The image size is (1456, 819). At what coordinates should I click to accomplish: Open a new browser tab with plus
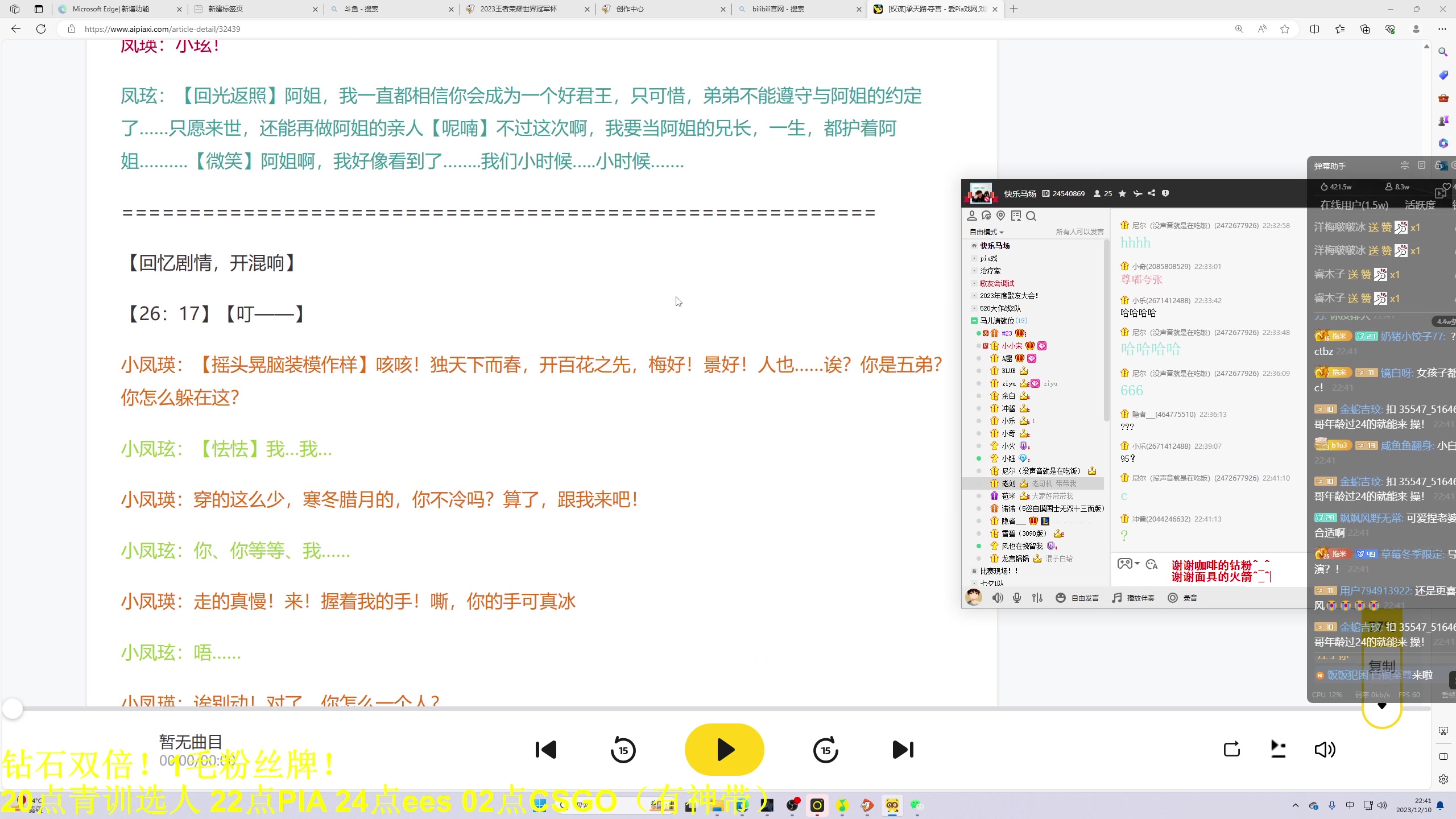(x=1014, y=9)
